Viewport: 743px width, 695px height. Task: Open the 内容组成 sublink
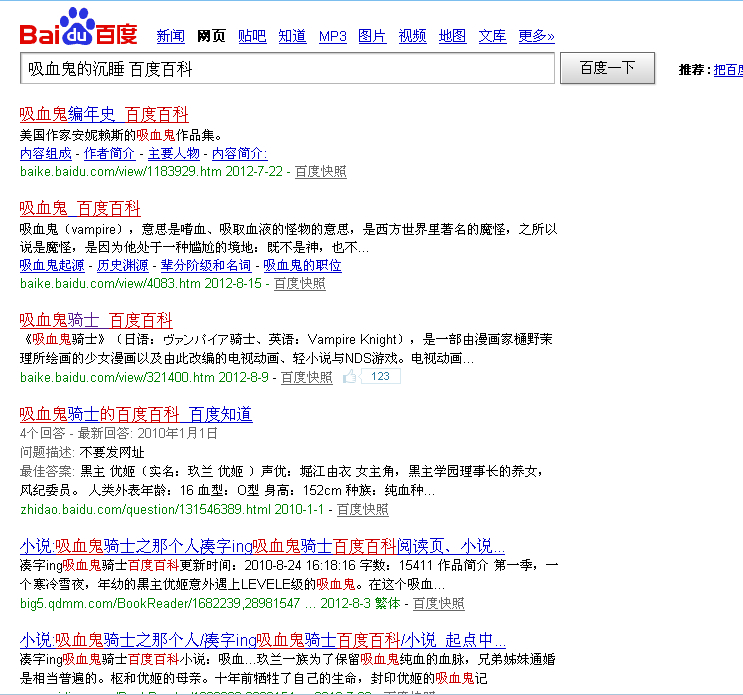pyautogui.click(x=46, y=153)
